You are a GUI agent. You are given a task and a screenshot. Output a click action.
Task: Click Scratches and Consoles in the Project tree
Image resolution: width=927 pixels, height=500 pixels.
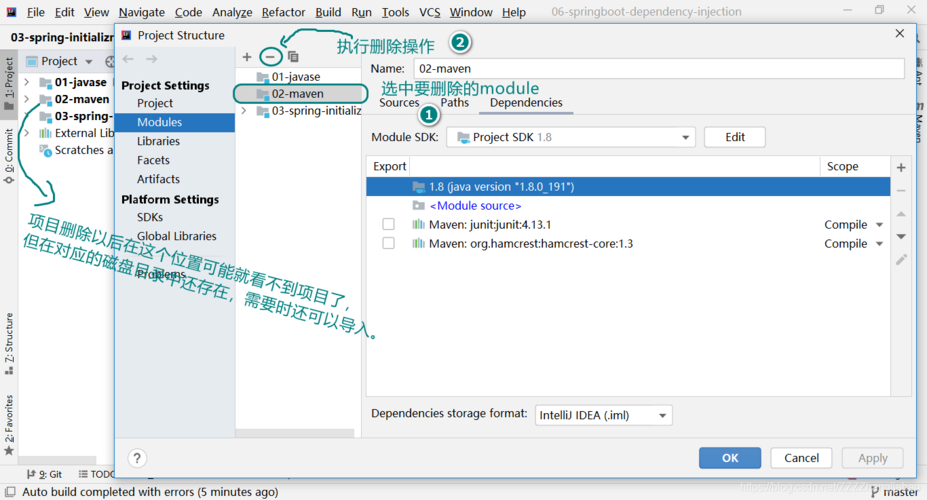pyautogui.click(x=76, y=150)
